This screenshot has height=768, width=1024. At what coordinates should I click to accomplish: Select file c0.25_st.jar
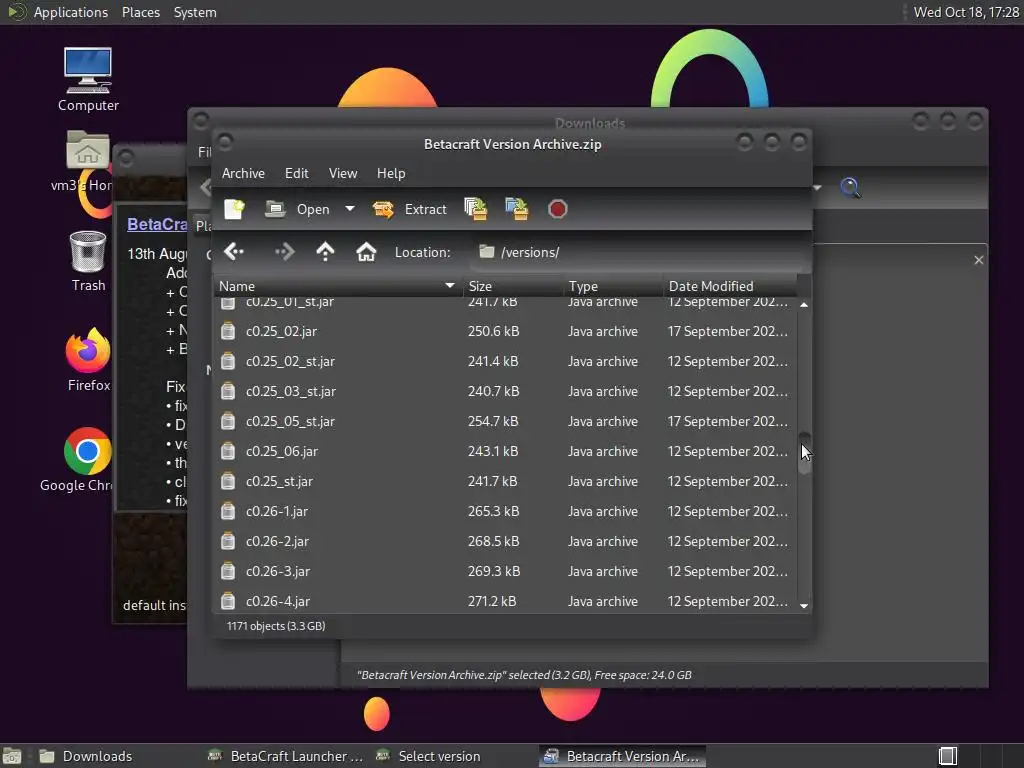coord(505,481)
